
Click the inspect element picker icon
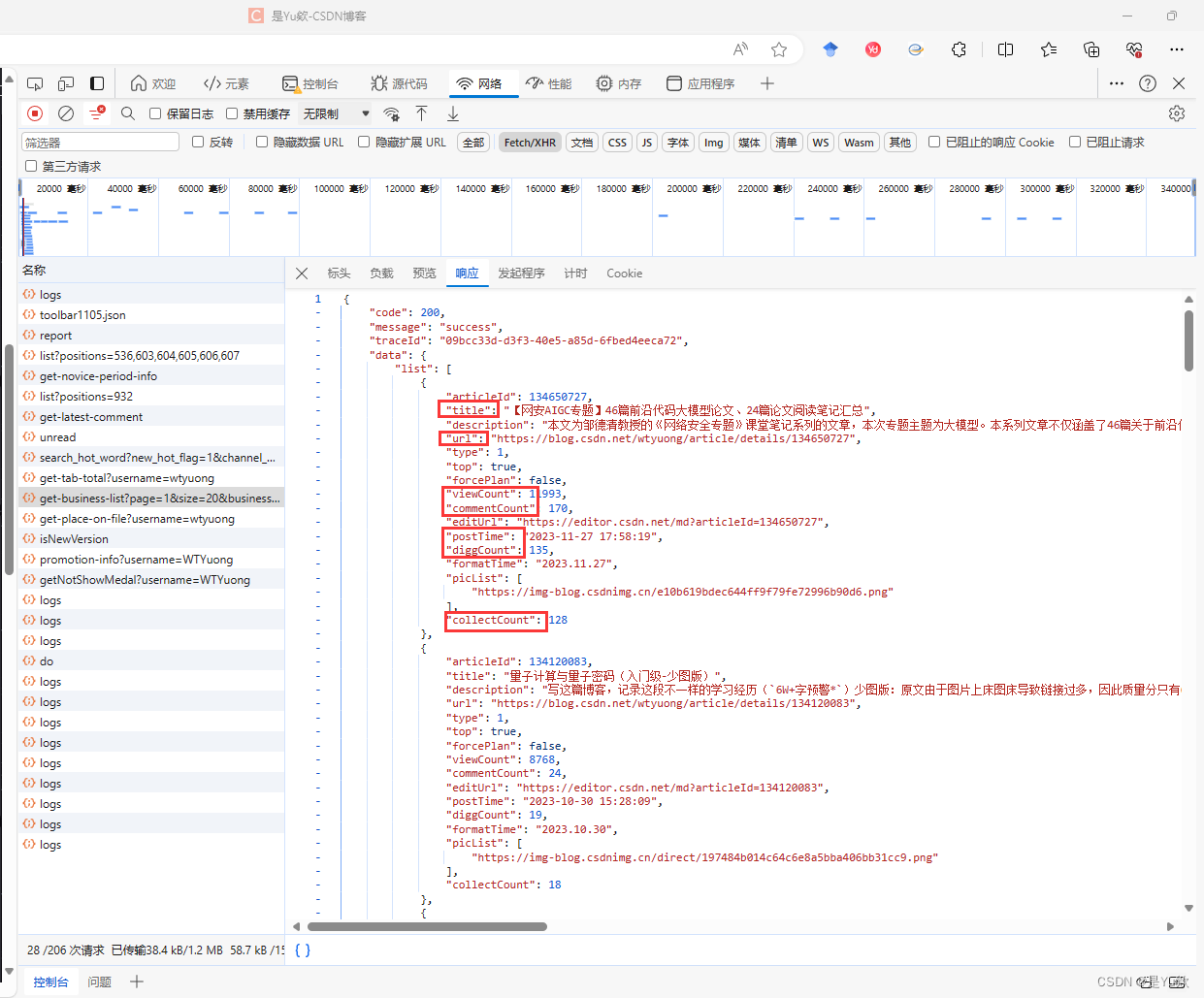point(35,83)
